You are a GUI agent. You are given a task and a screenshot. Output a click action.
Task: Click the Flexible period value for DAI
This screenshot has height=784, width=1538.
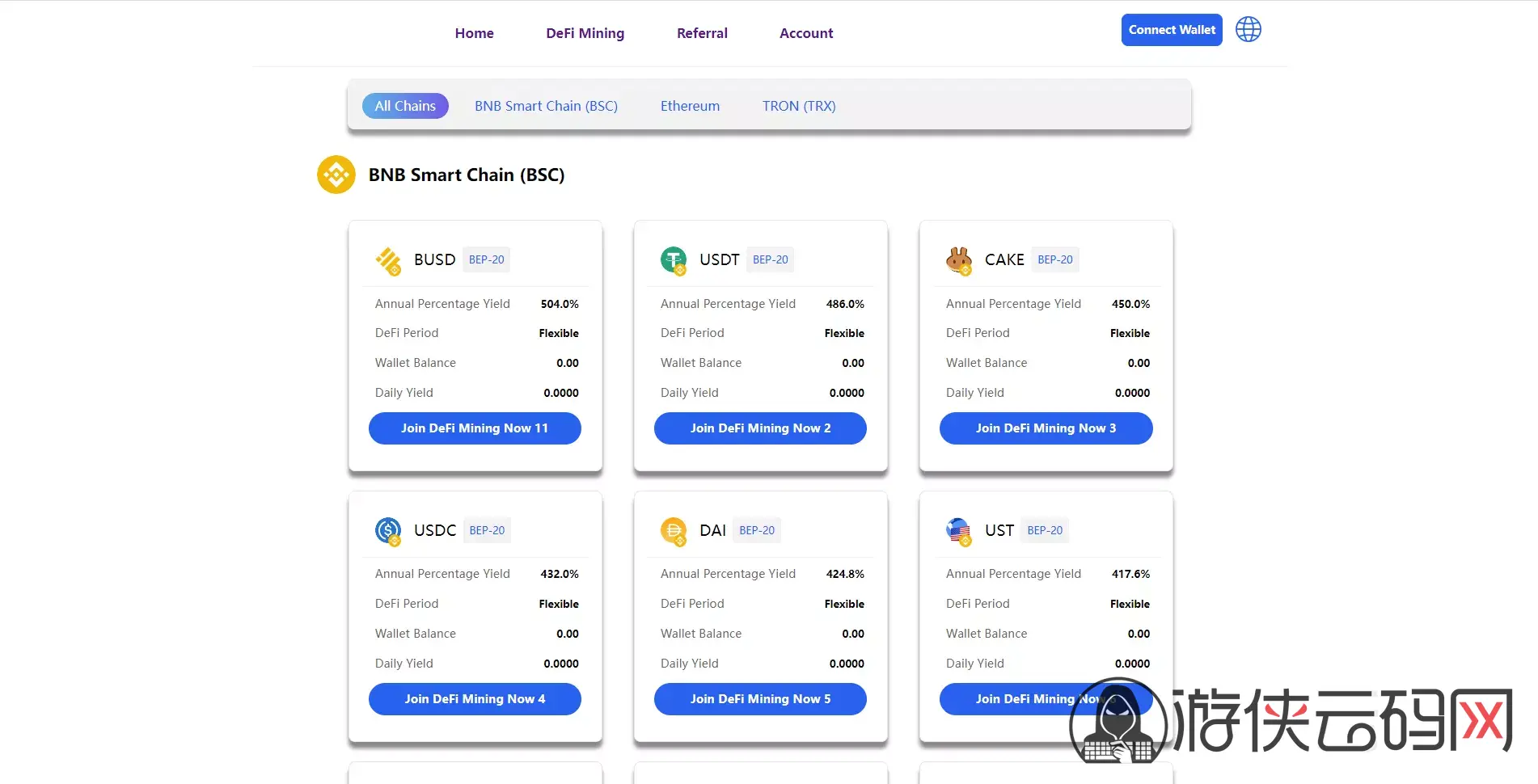[x=844, y=604]
